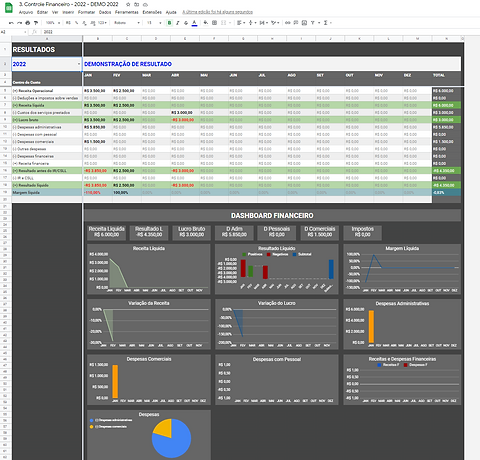The height and width of the screenshot is (460, 480).
Task: Open the fill color picker
Action: pyautogui.click(x=206, y=23)
